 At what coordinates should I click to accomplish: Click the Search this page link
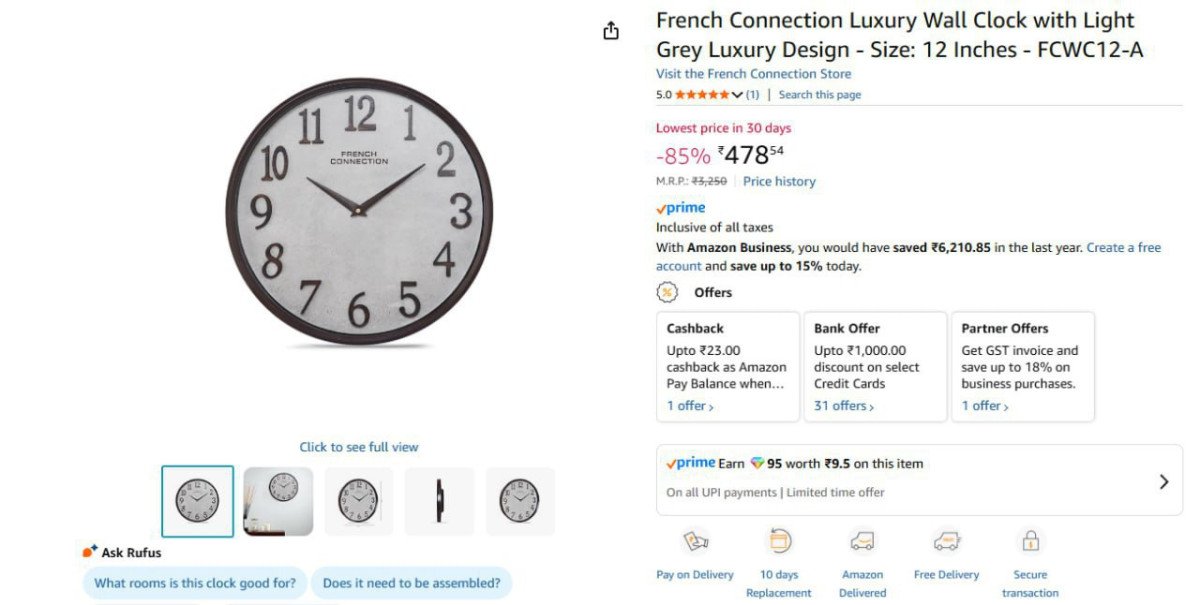click(x=819, y=94)
